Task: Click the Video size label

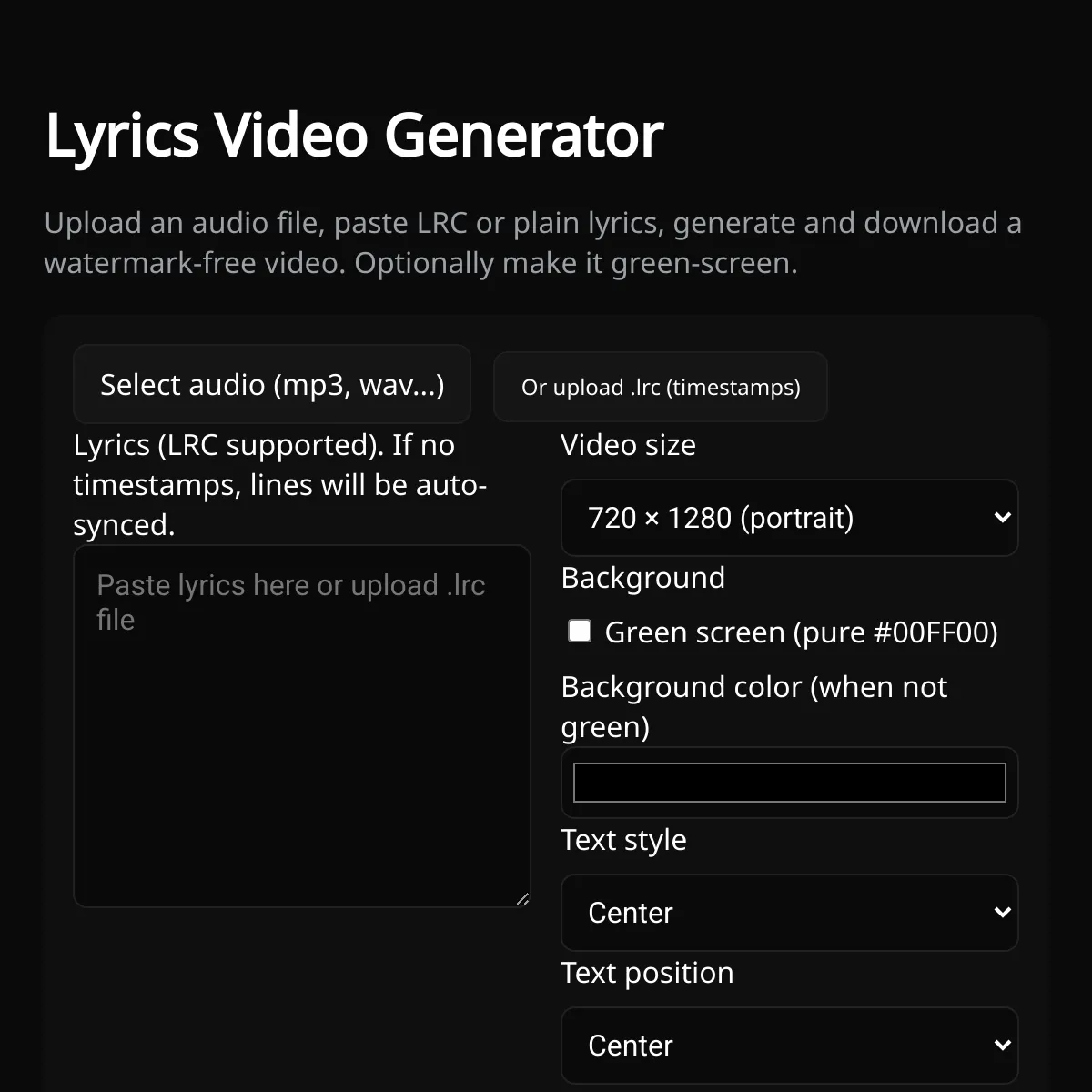Action: (628, 445)
